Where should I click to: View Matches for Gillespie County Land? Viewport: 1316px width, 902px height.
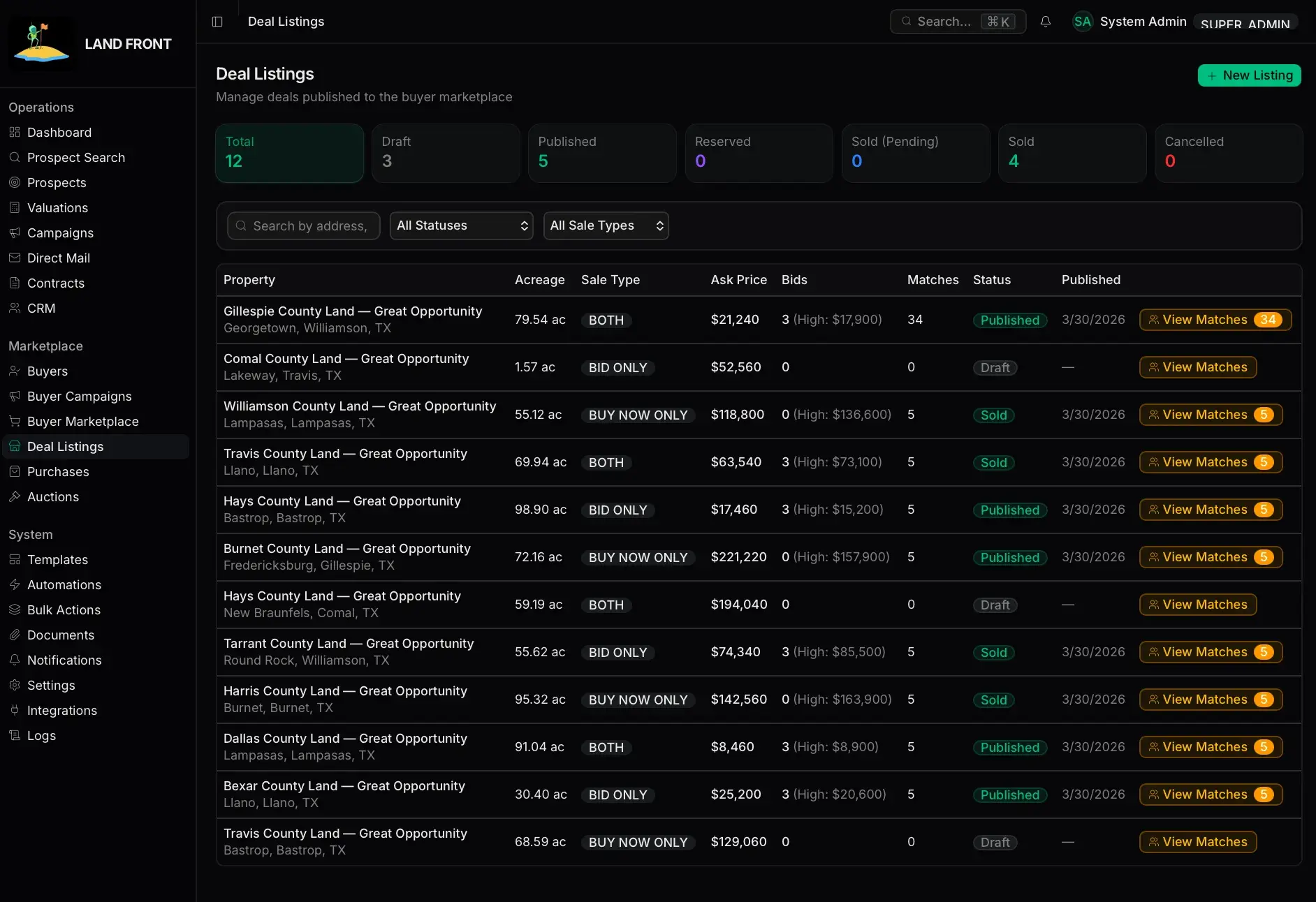tap(1215, 320)
